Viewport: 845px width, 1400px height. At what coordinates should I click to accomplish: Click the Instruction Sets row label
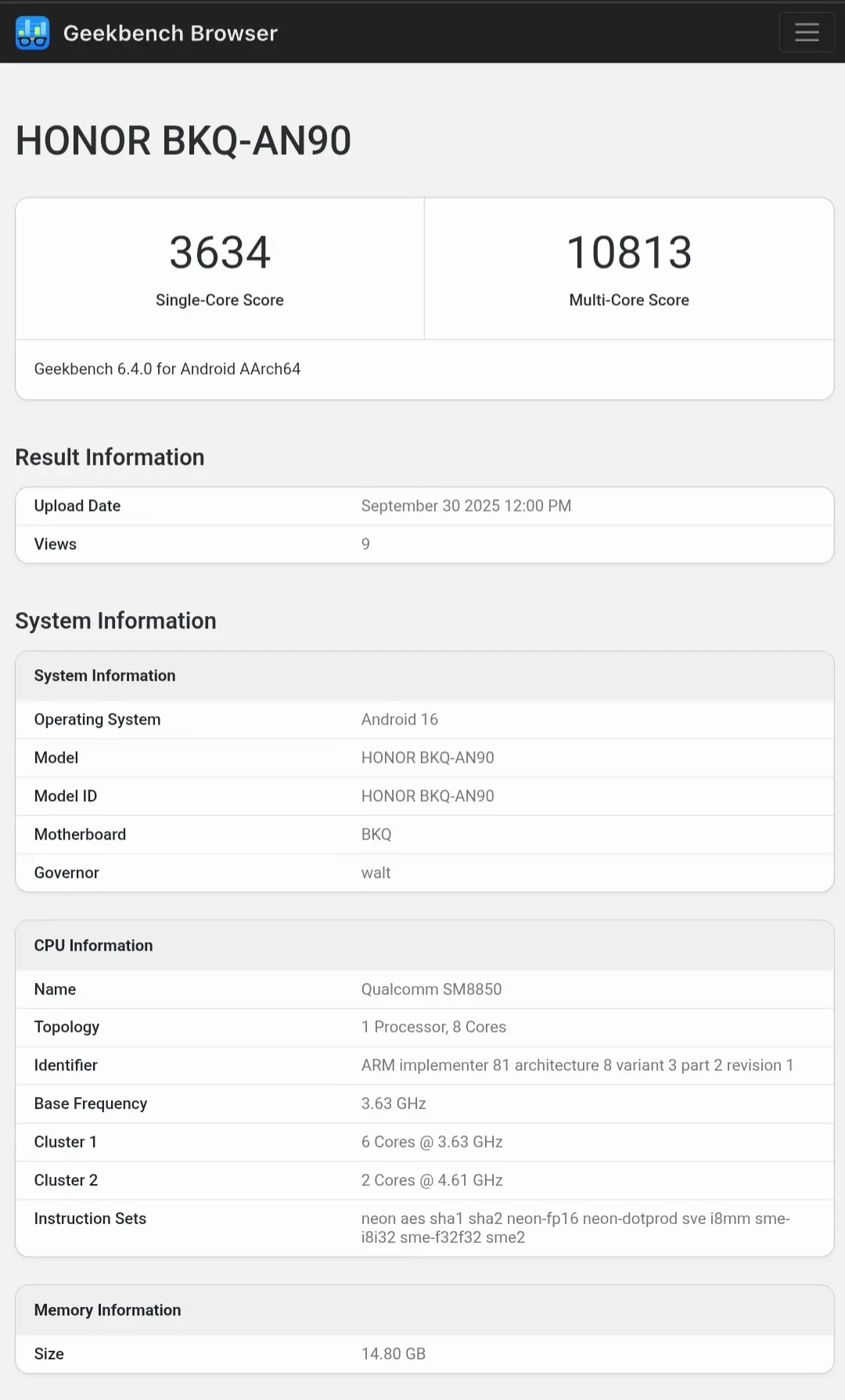tap(90, 1218)
